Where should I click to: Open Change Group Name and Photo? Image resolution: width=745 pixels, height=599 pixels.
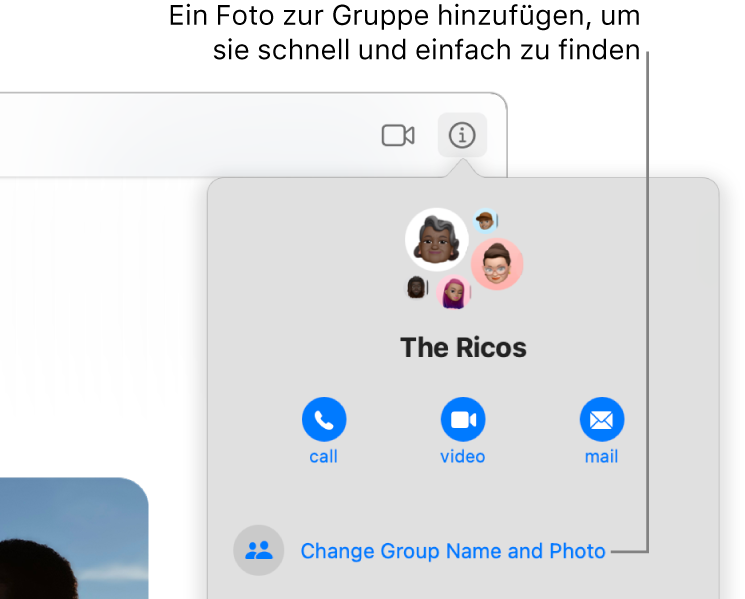pos(453,551)
